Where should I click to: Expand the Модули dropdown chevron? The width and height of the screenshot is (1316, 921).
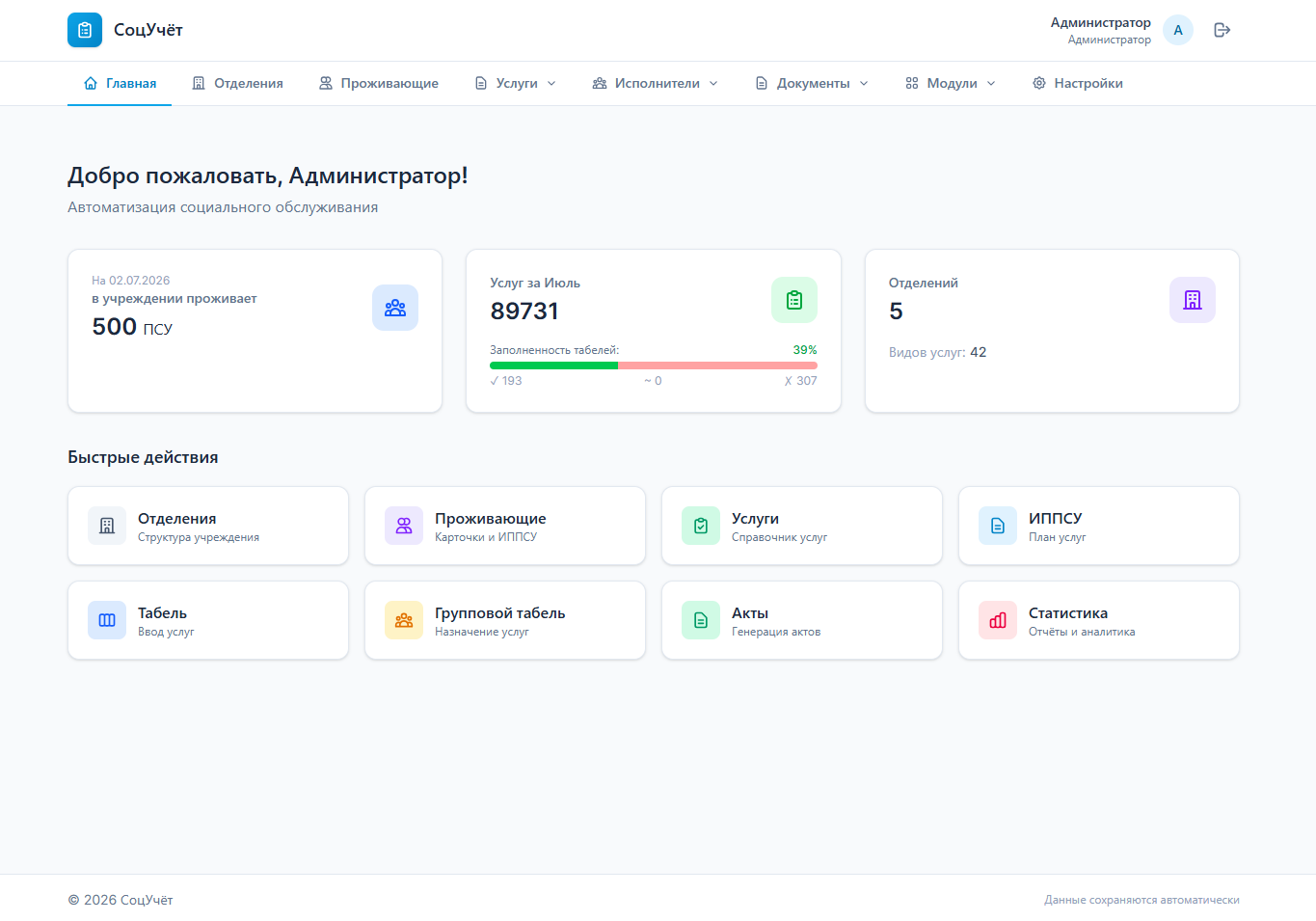click(x=991, y=83)
